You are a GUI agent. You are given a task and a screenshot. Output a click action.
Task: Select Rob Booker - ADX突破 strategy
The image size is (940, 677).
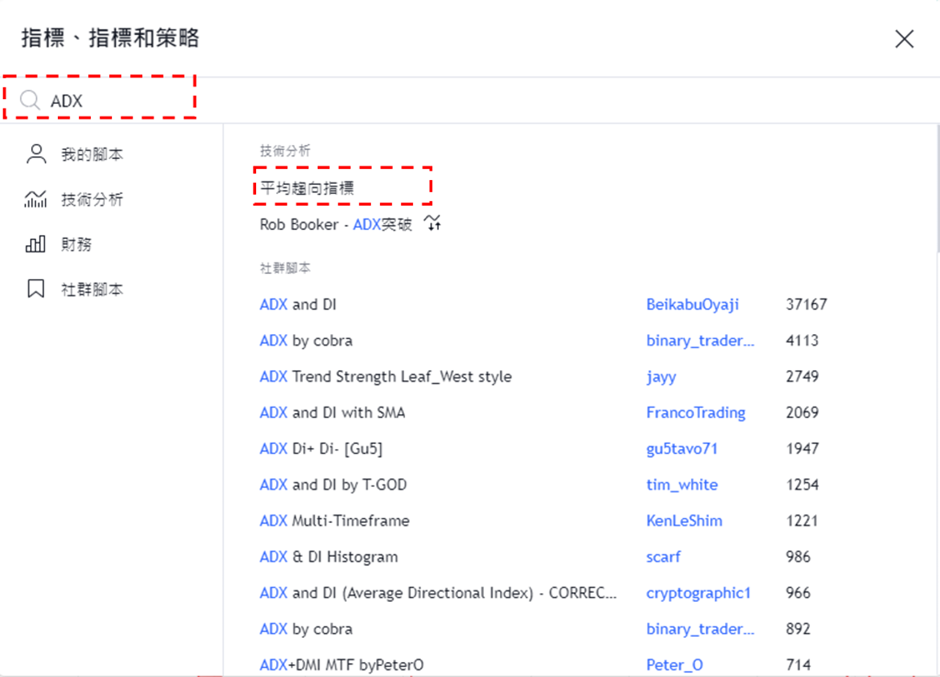point(335,225)
